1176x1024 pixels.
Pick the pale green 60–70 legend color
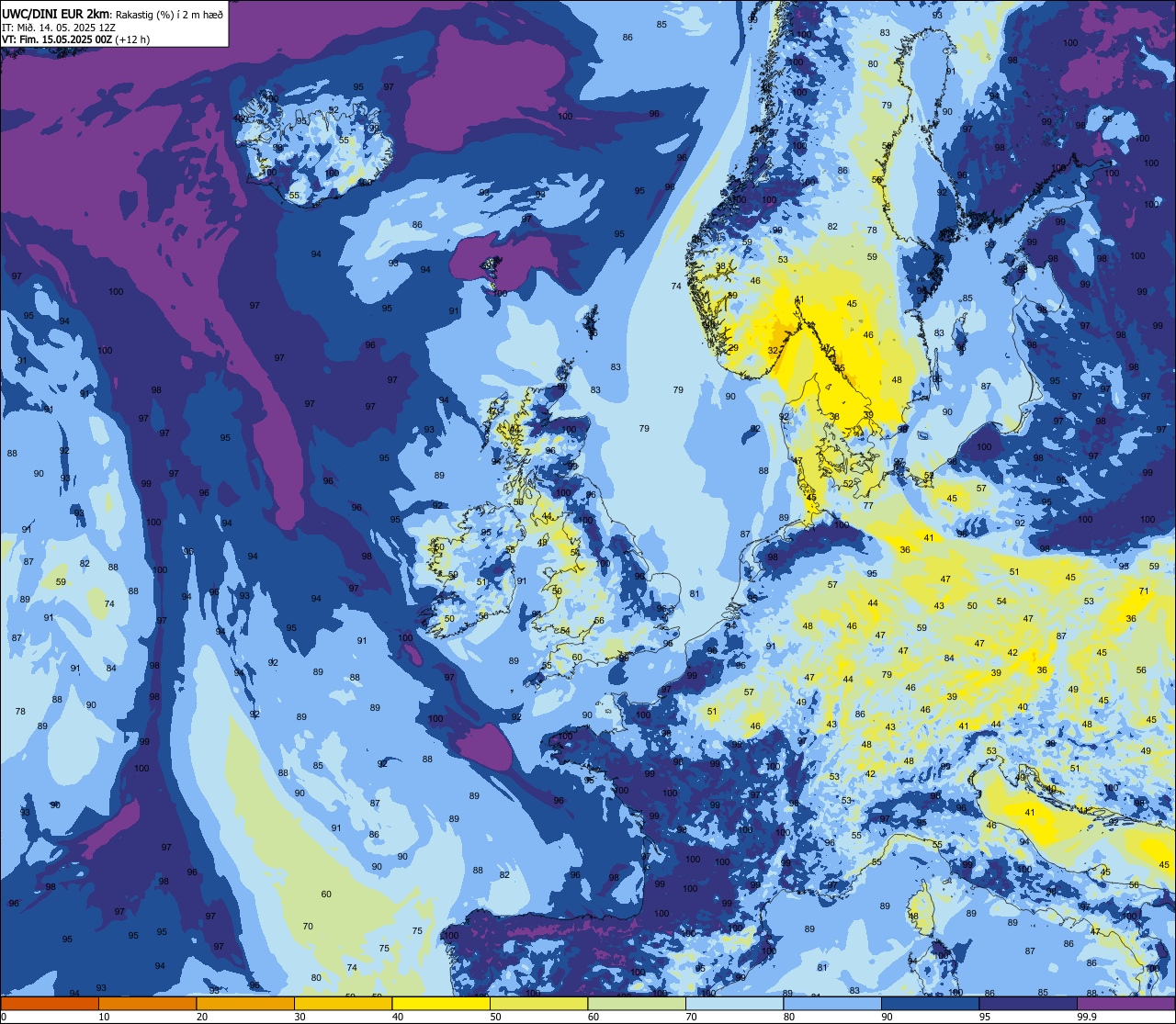pyautogui.click(x=637, y=1003)
